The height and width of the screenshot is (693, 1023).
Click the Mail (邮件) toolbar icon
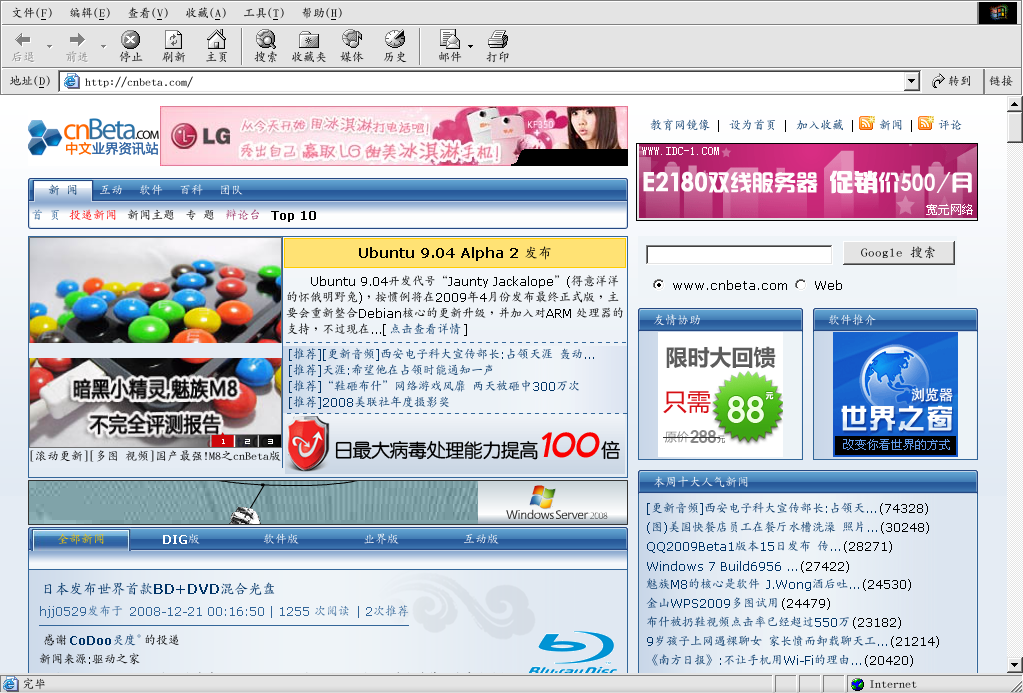pyautogui.click(x=450, y=39)
